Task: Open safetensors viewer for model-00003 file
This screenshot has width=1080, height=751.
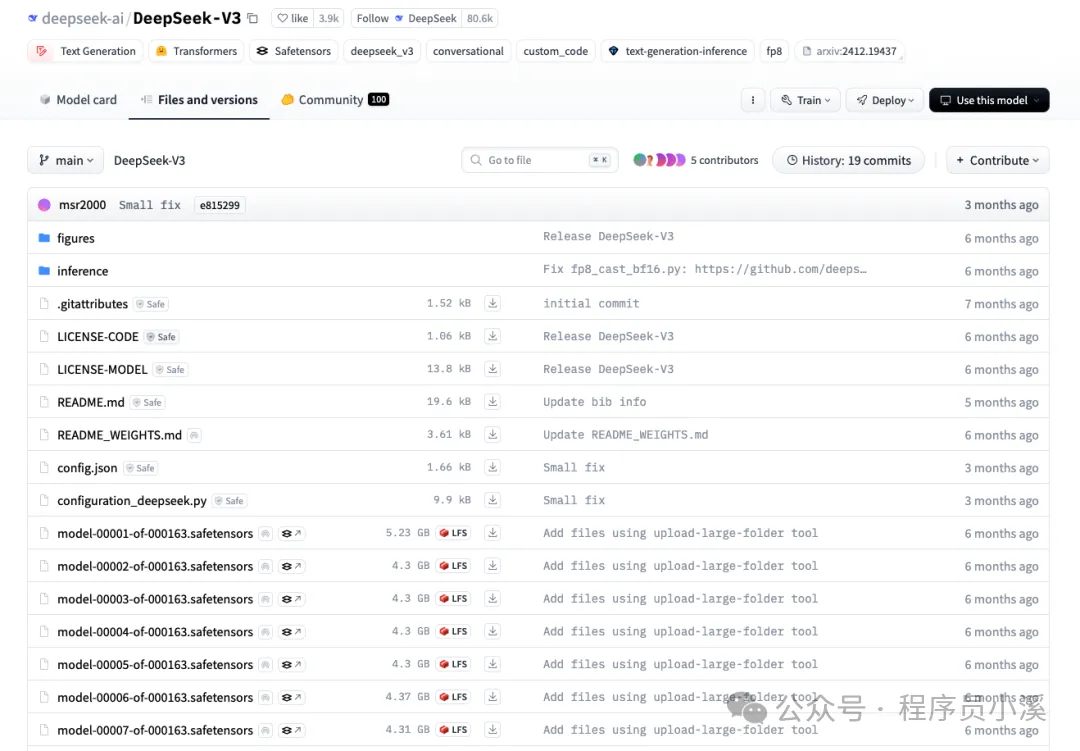Action: pyautogui.click(x=291, y=599)
